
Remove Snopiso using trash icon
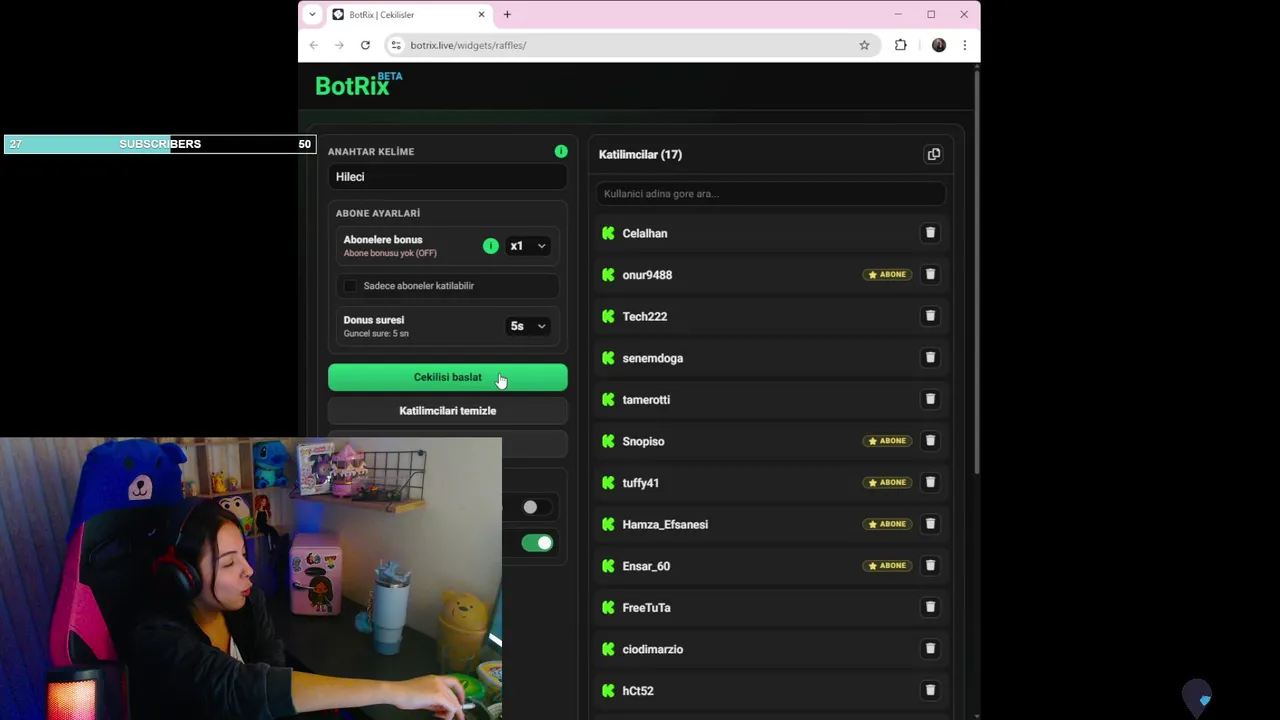click(930, 441)
